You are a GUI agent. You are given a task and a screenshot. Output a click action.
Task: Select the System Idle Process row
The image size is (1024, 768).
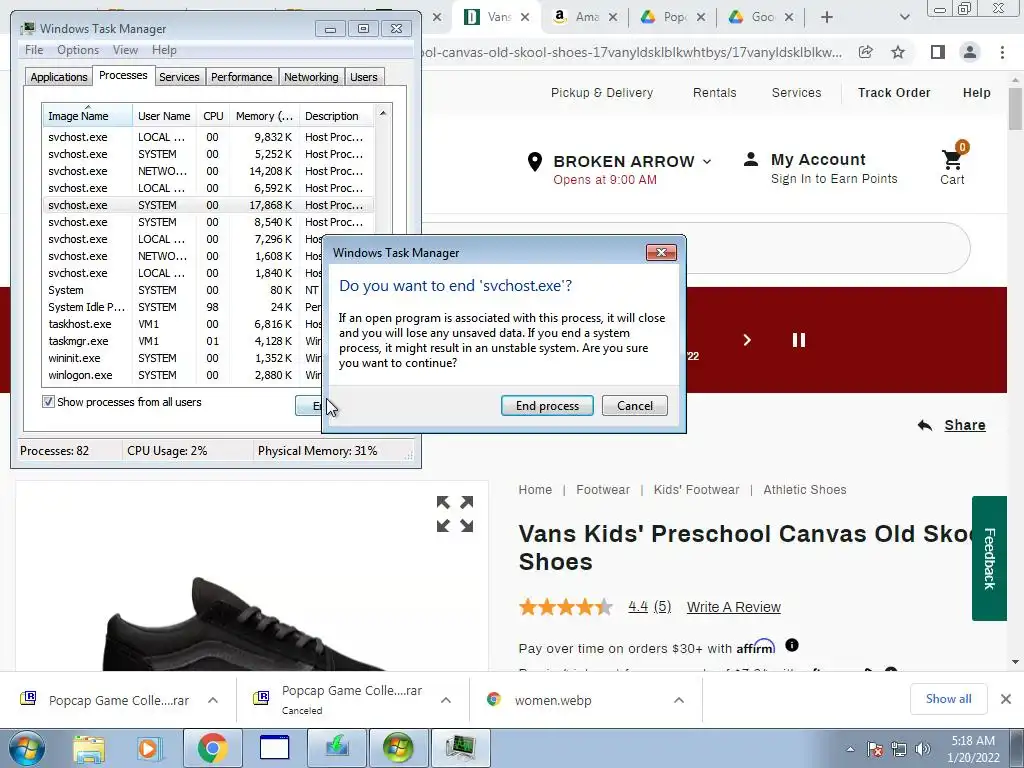(183, 307)
